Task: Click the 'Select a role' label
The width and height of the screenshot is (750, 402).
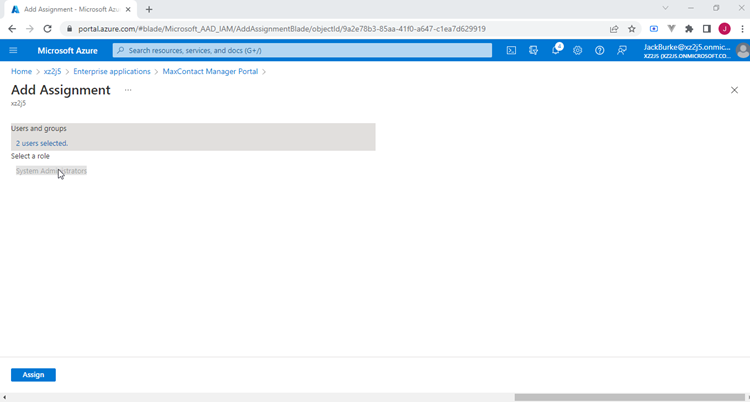Action: click(30, 156)
